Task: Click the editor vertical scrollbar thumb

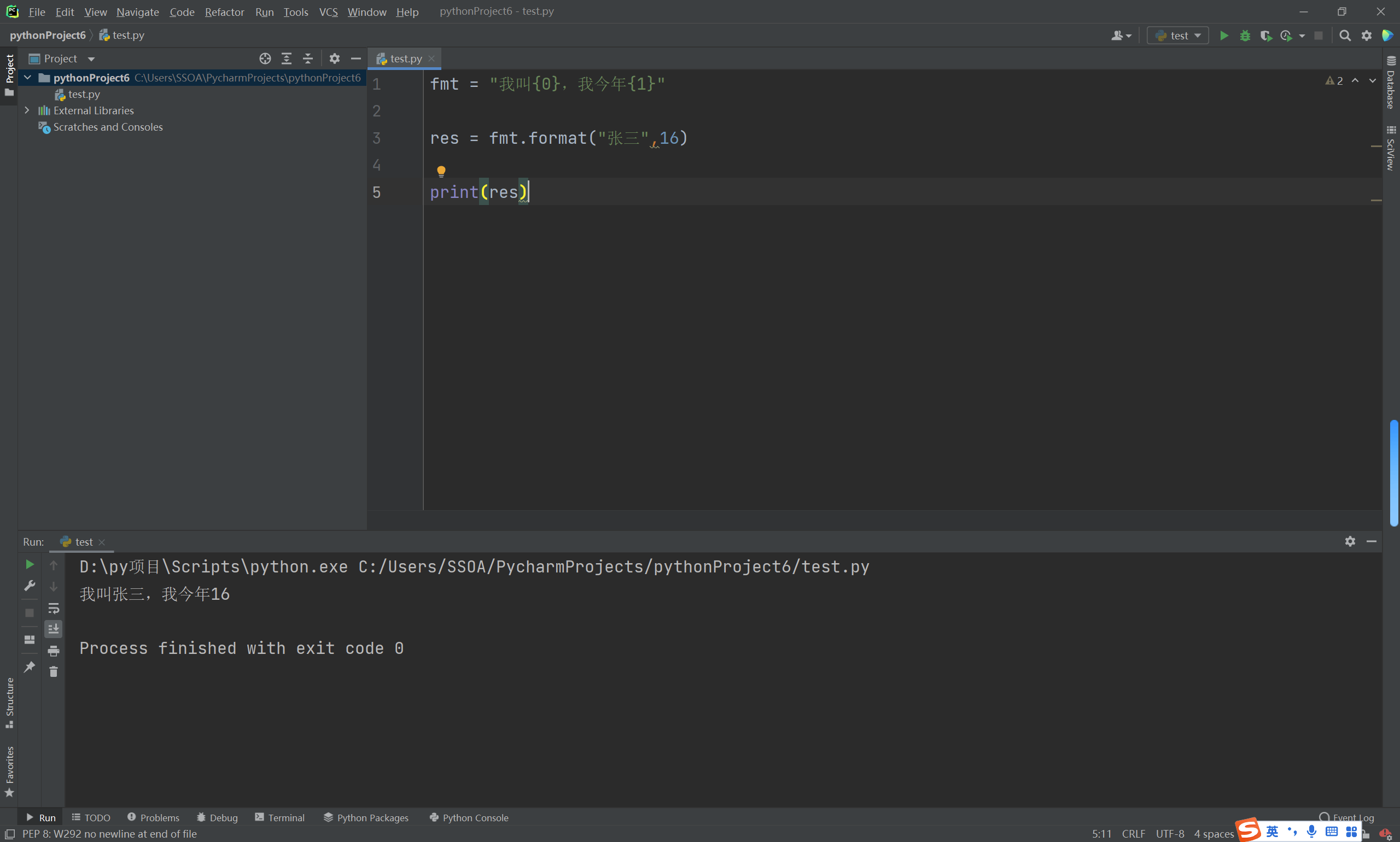Action: click(1393, 472)
